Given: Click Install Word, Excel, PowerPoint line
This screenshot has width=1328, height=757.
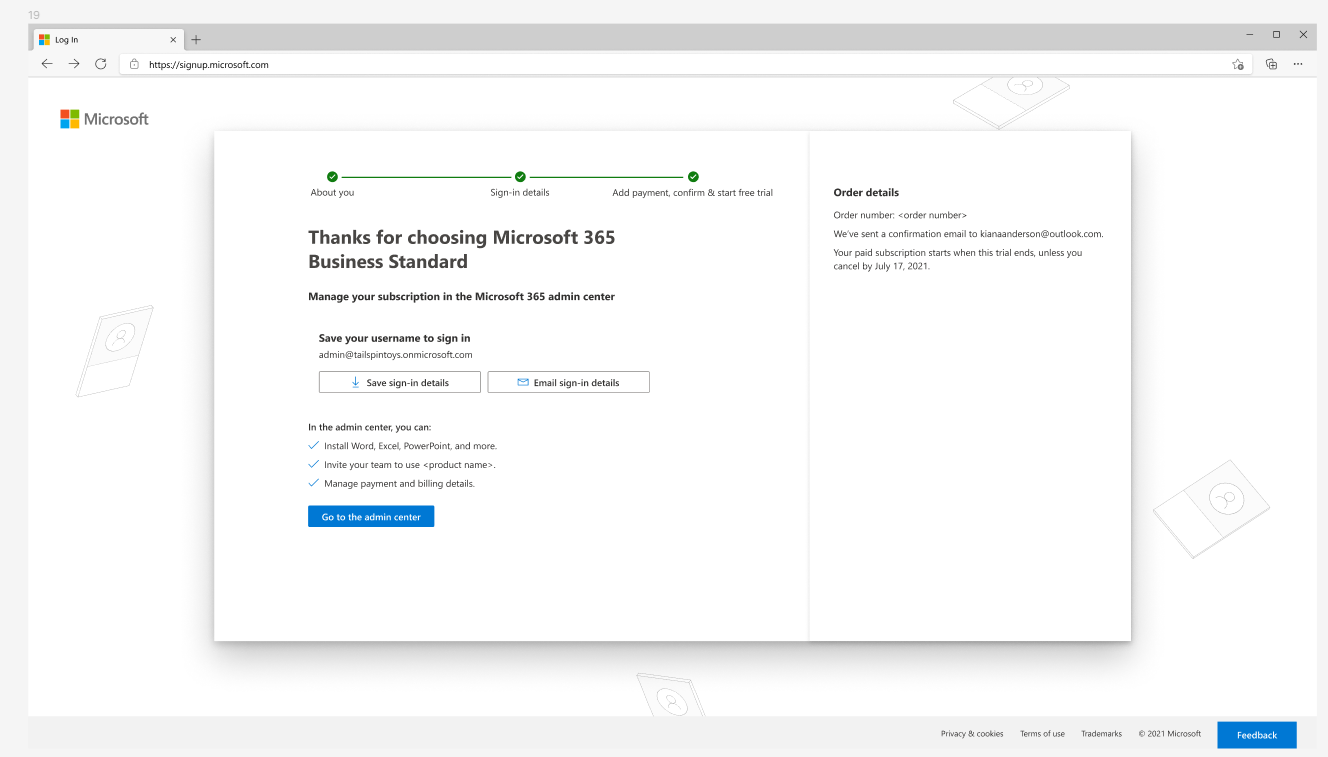Looking at the screenshot, I should point(410,446).
